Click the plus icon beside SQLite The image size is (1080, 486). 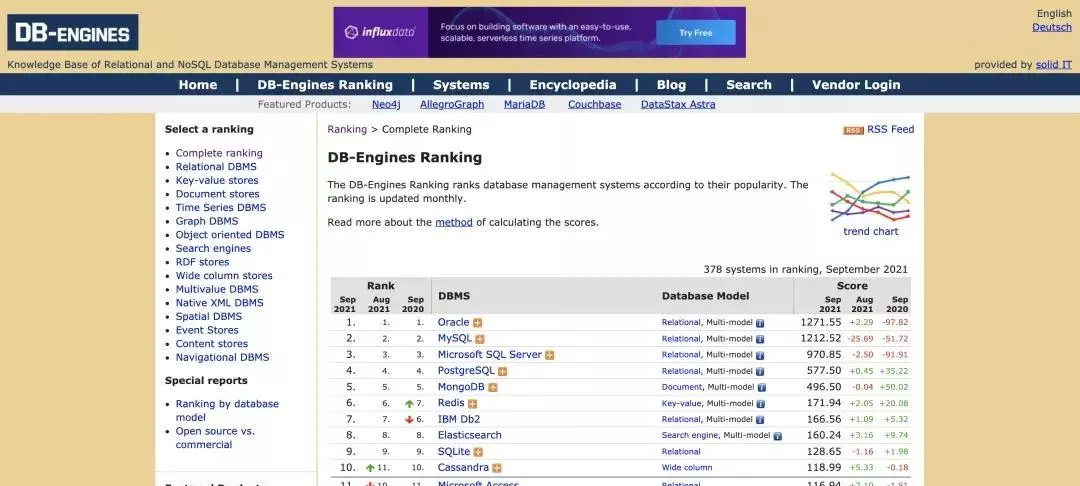coord(478,452)
